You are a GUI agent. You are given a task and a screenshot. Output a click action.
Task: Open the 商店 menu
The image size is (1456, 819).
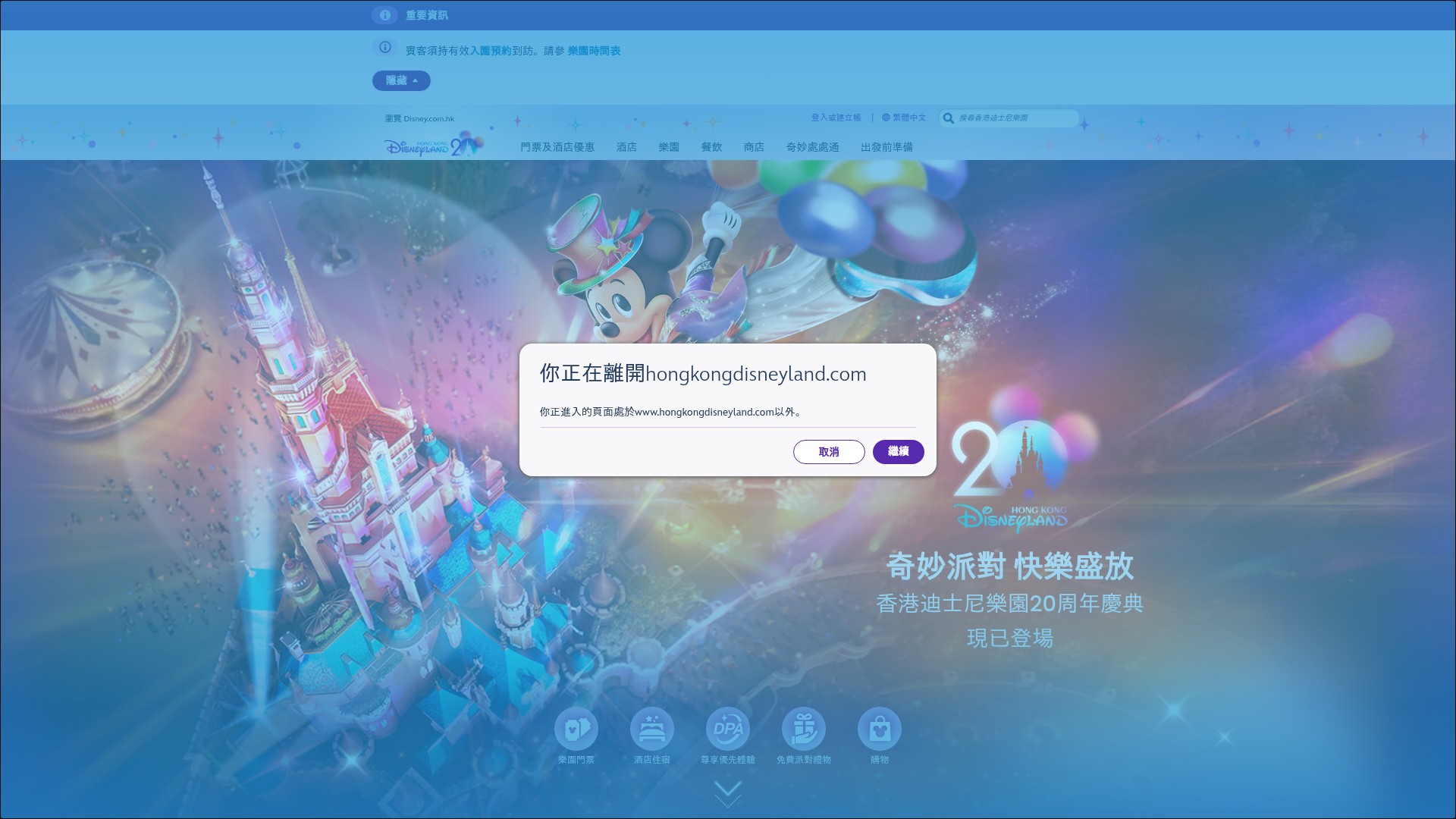(754, 147)
